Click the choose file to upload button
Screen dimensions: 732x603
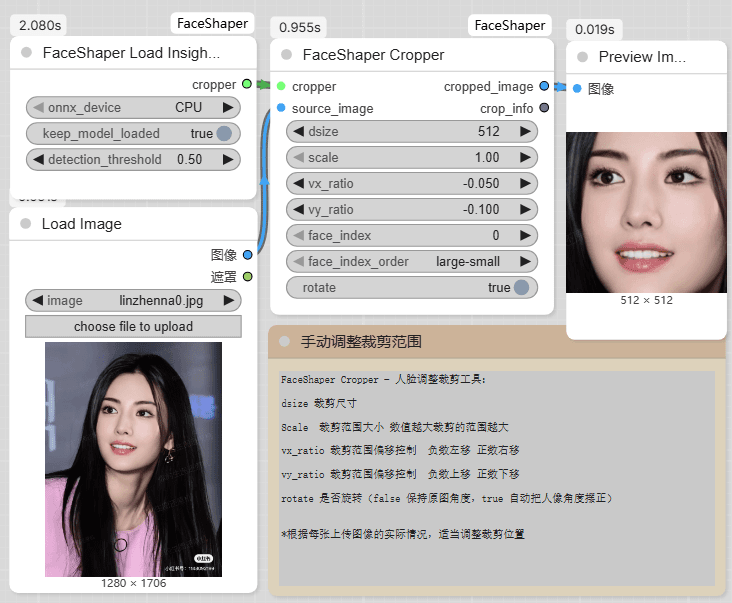(133, 327)
